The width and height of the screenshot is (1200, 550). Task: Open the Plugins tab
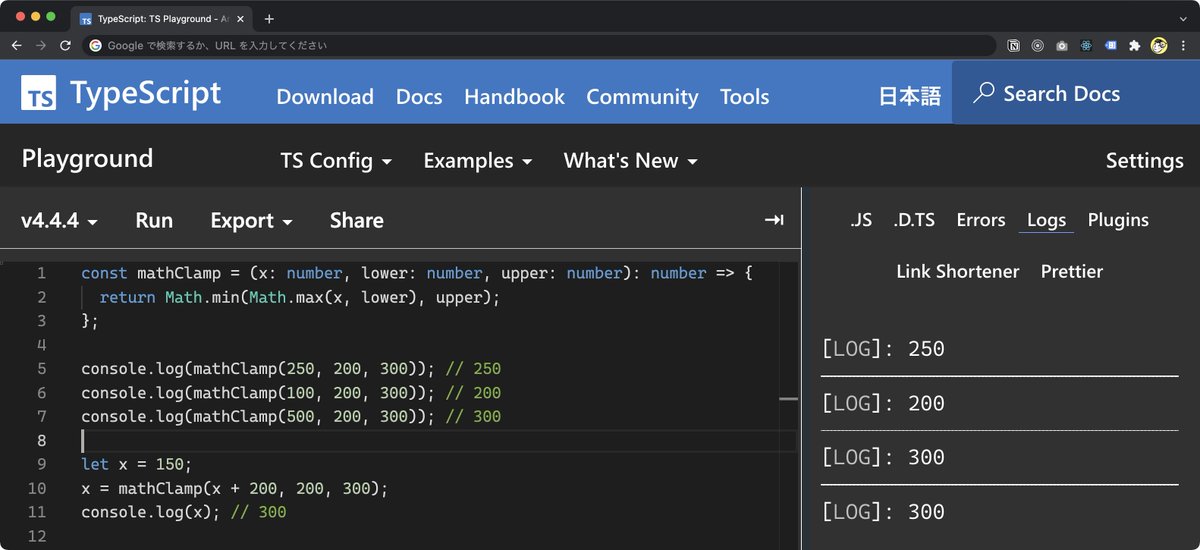tap(1118, 220)
